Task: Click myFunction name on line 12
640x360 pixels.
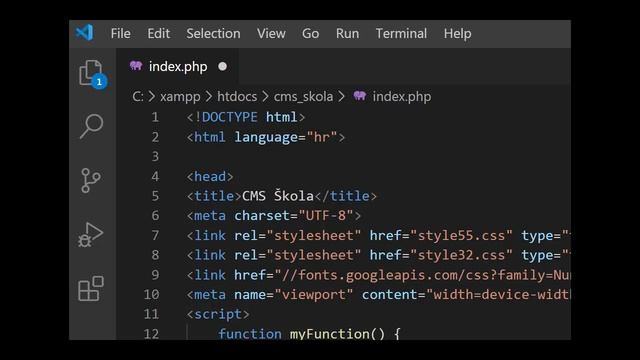Action: 329,334
